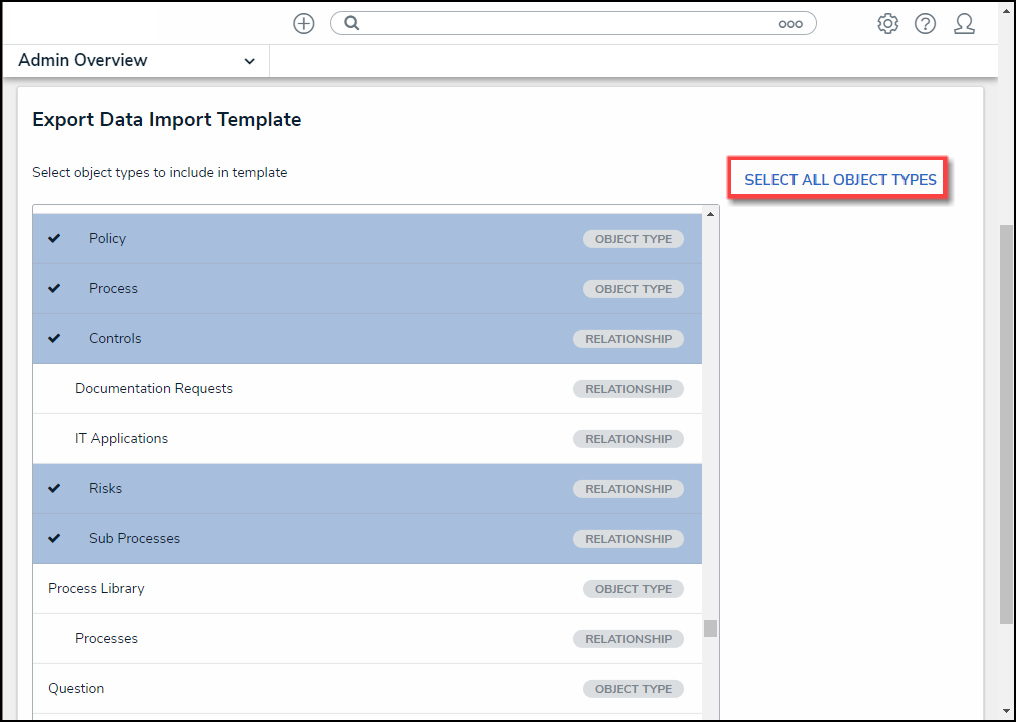Viewport: 1016px width, 722px height.
Task: Click the checkmark icon beside Sub Processes
Action: [x=54, y=538]
